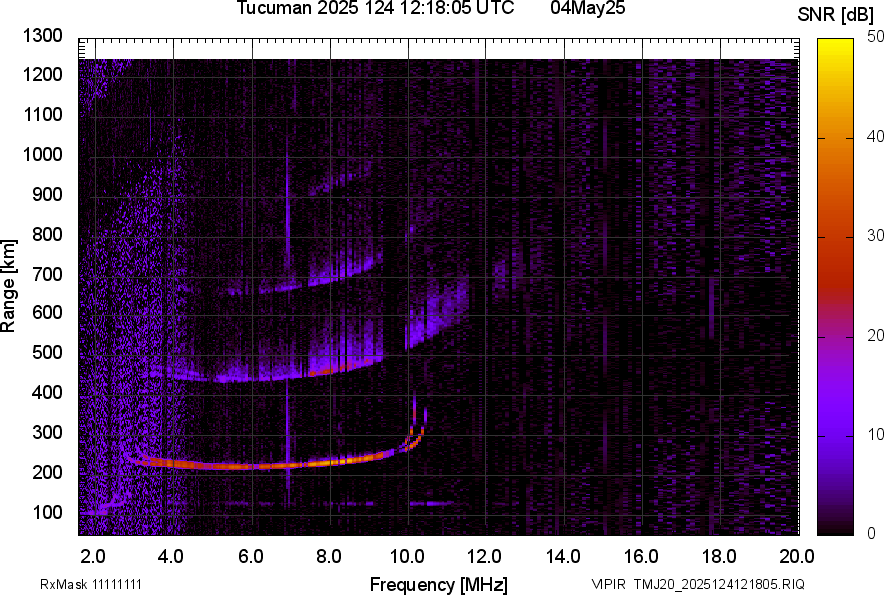Click range axis tick 100

(47, 512)
